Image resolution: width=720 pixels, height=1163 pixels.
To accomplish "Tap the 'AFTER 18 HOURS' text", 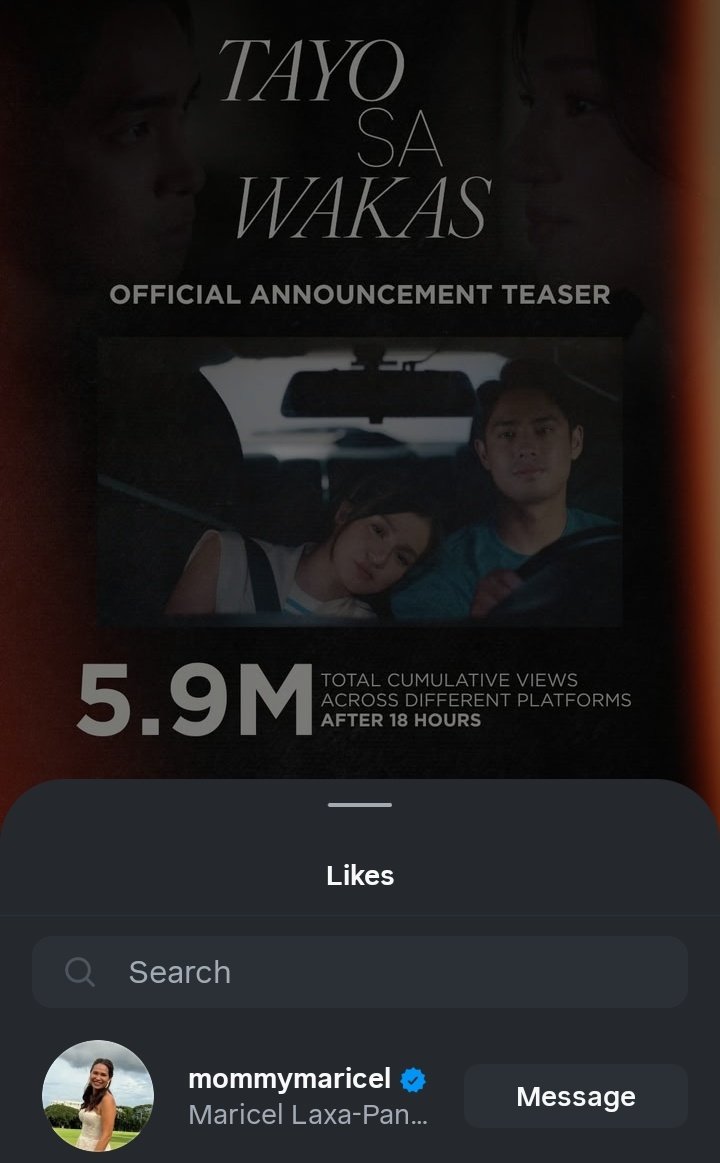I will click(400, 720).
